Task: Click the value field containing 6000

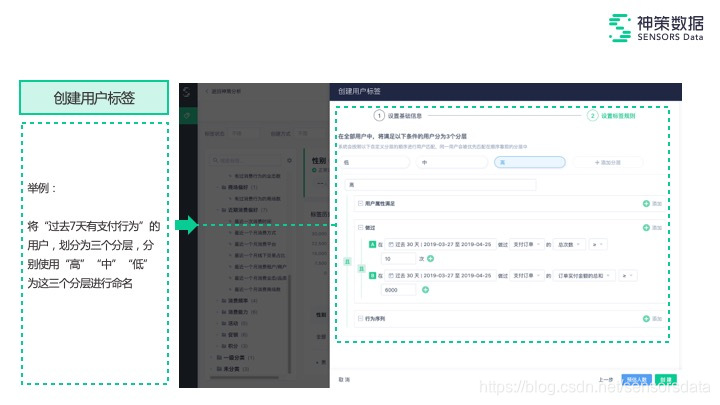Action: 398,290
